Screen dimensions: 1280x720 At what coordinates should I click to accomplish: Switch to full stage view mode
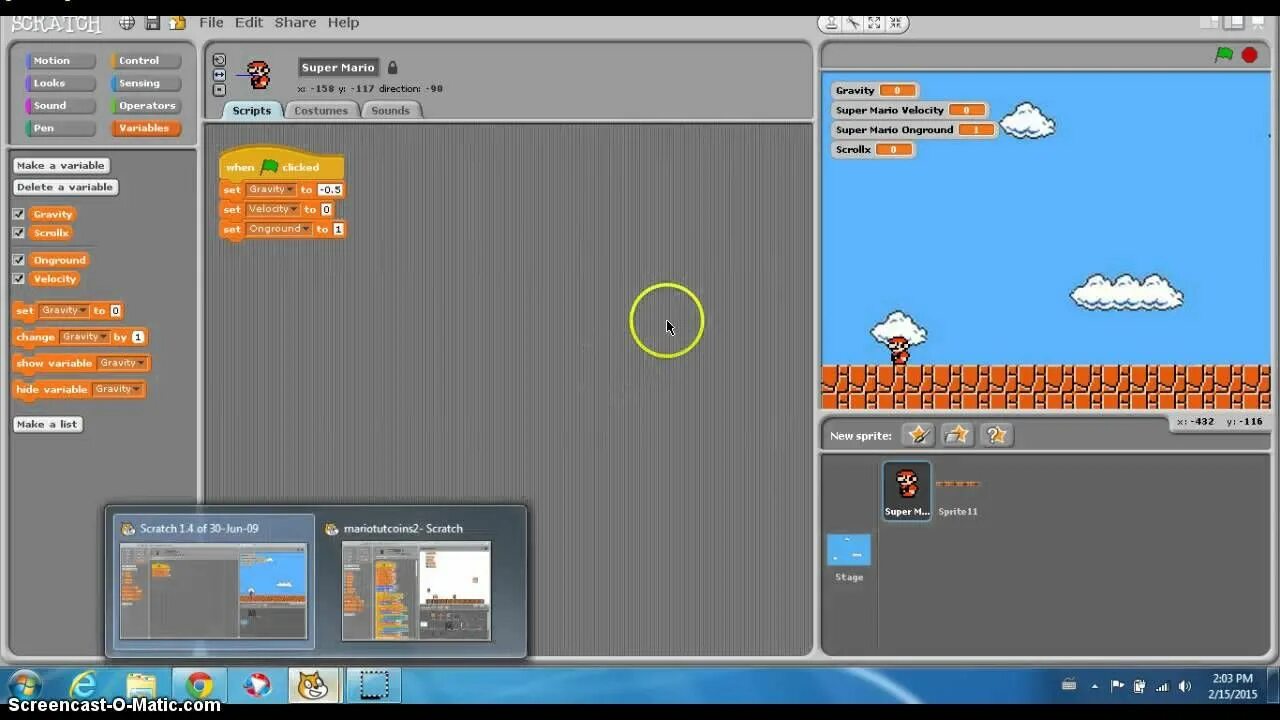[1234, 22]
